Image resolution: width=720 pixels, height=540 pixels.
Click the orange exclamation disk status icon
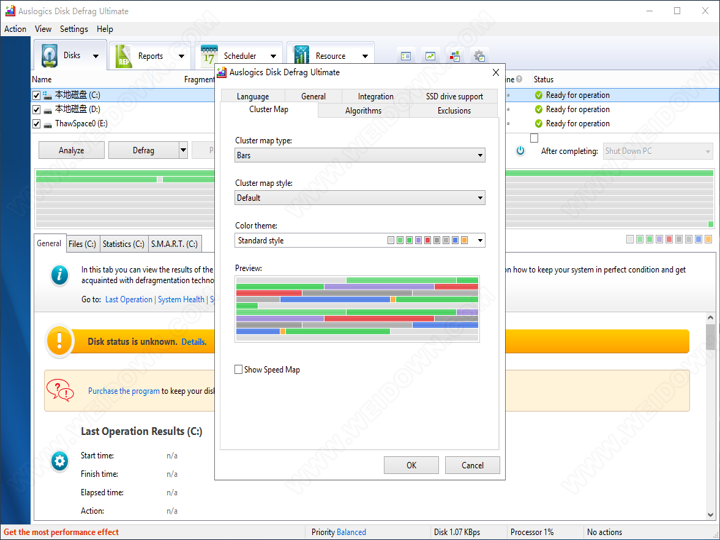coord(59,341)
